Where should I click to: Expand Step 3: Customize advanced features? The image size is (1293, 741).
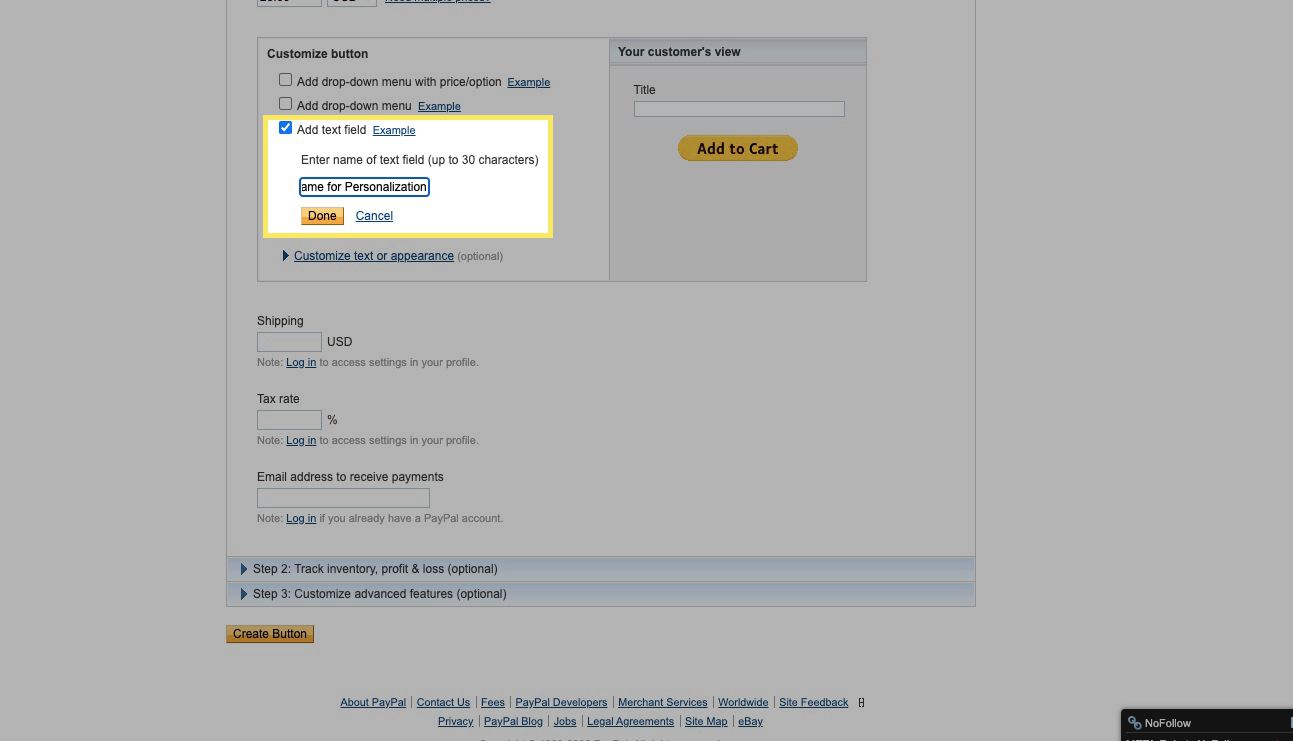click(600, 594)
